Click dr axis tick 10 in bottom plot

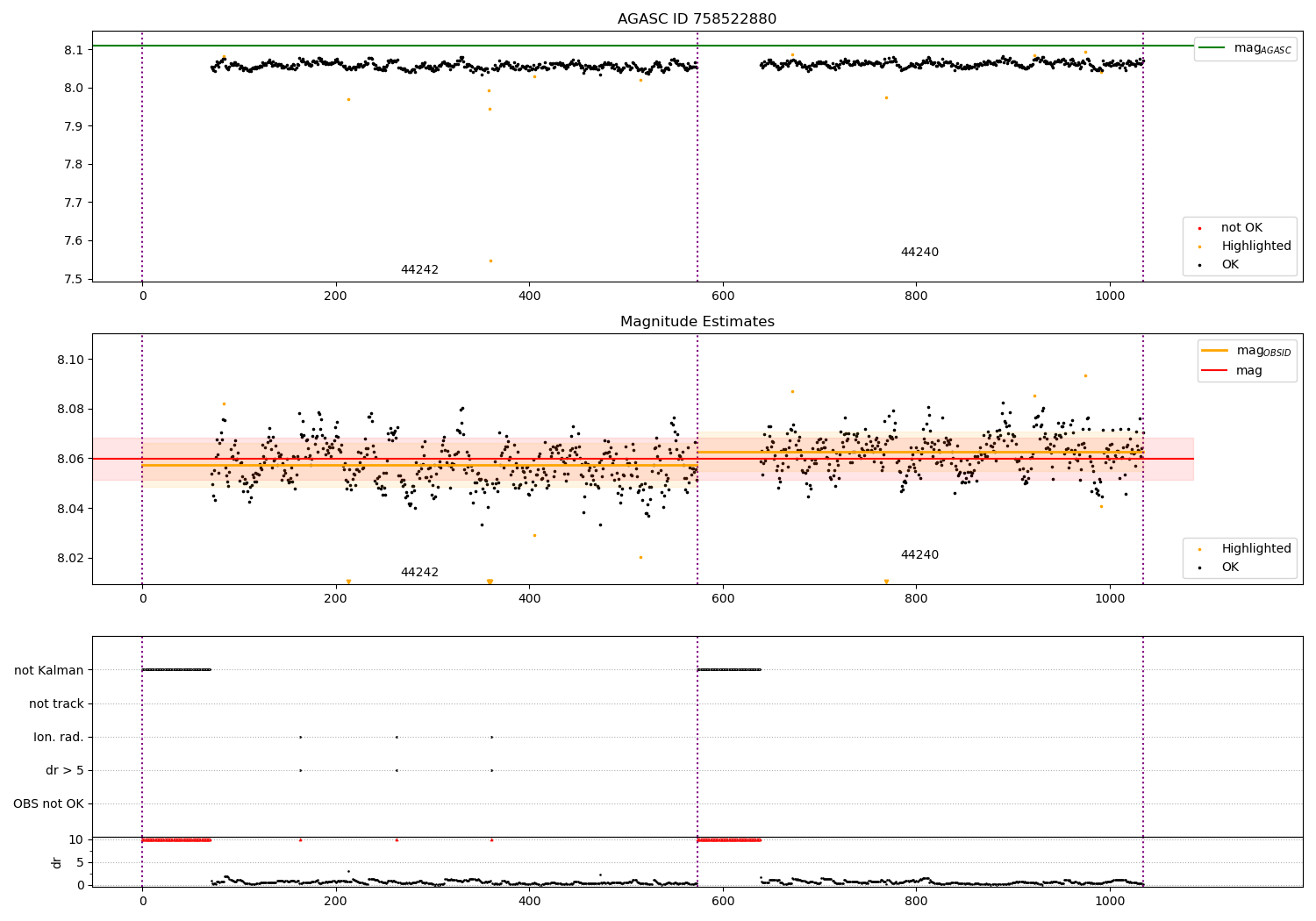point(76,839)
